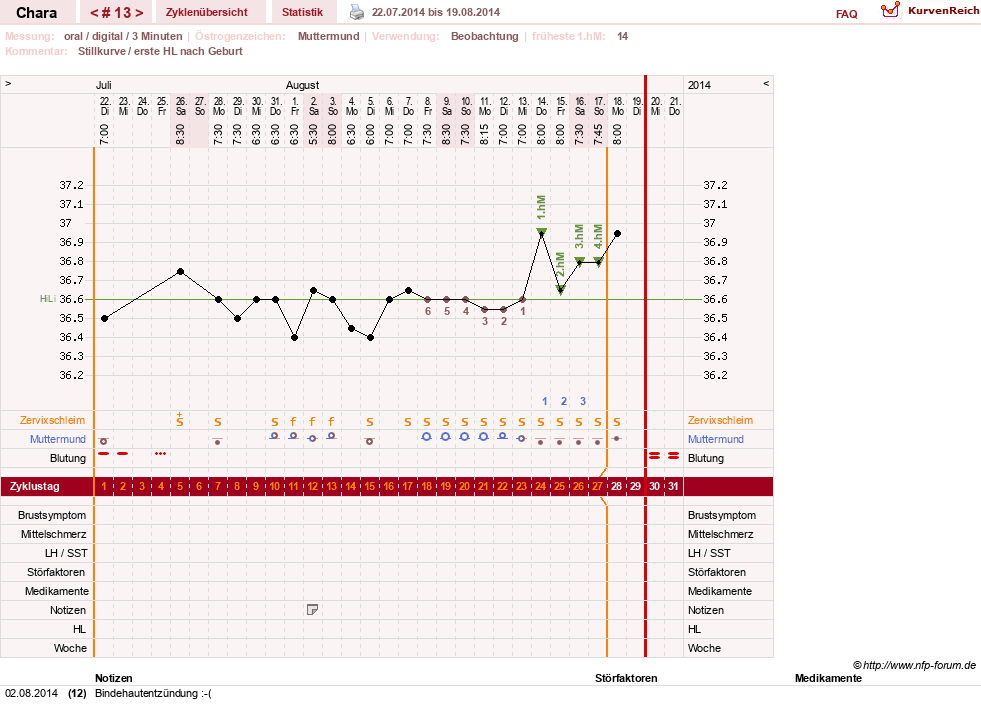Click the S cervical mucus entry on August 18
Image resolution: width=981 pixels, height=717 pixels.
pos(617,422)
